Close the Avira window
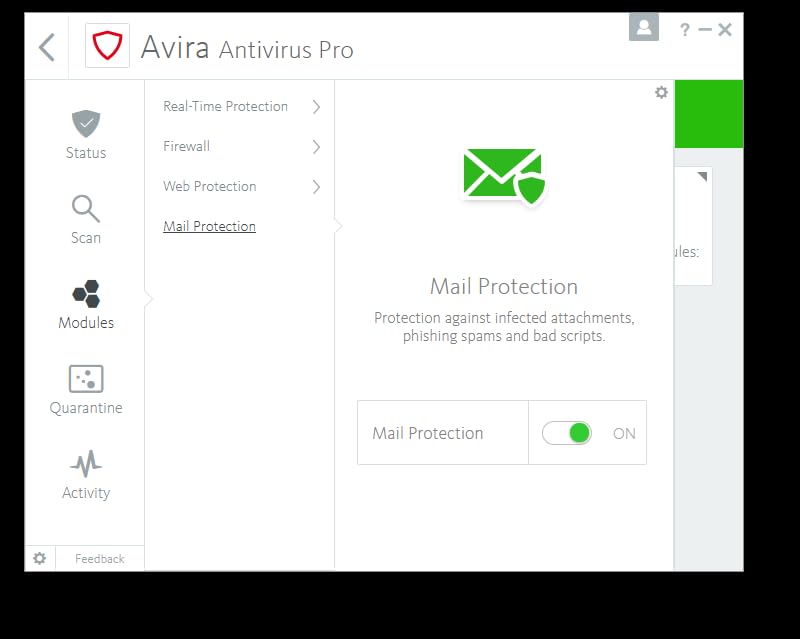This screenshot has width=800, height=639. [x=724, y=30]
